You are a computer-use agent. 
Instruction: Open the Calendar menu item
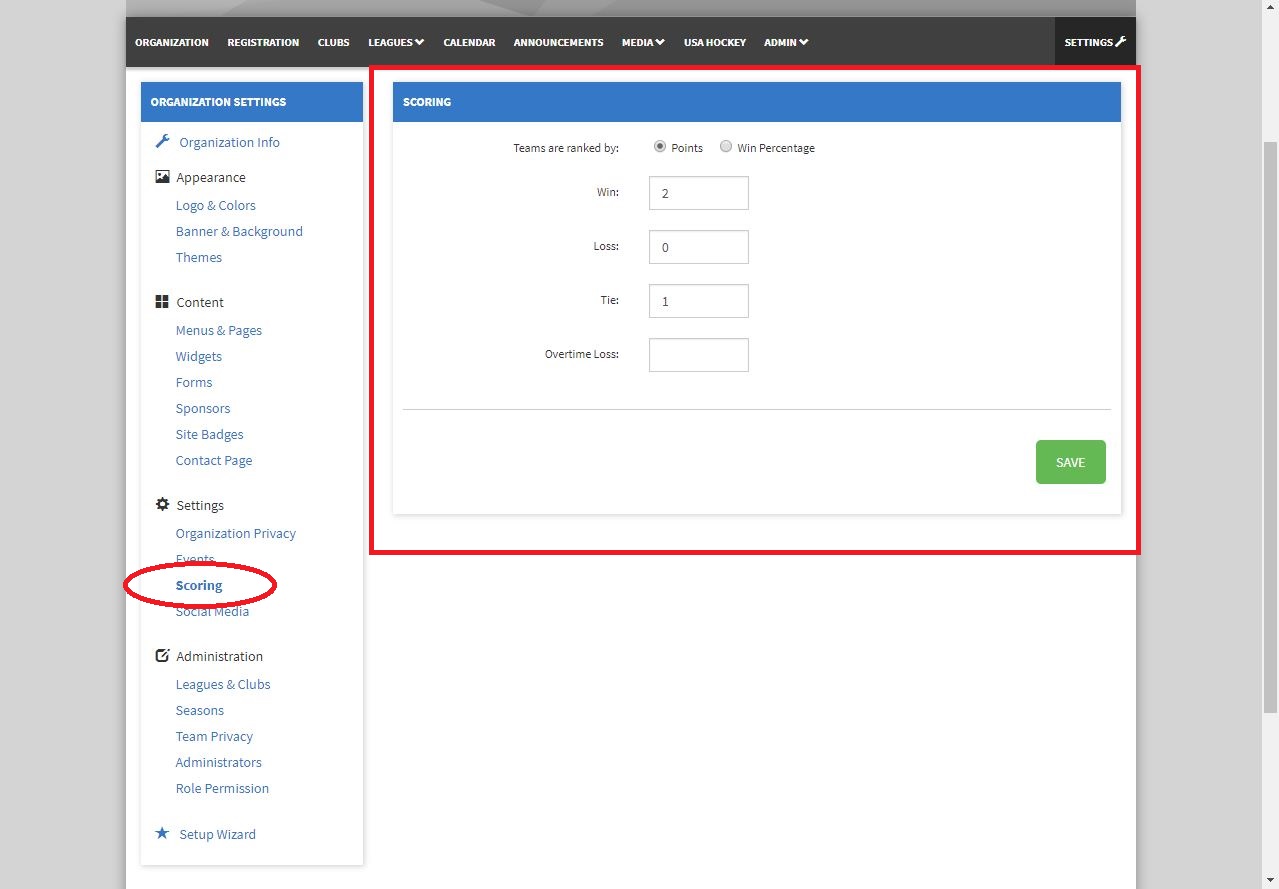pyautogui.click(x=469, y=42)
